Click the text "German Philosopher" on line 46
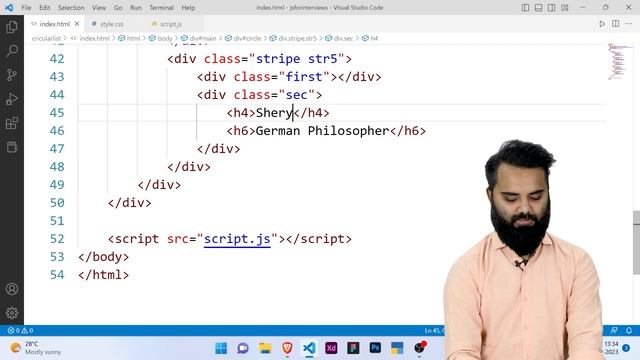 click(322, 131)
